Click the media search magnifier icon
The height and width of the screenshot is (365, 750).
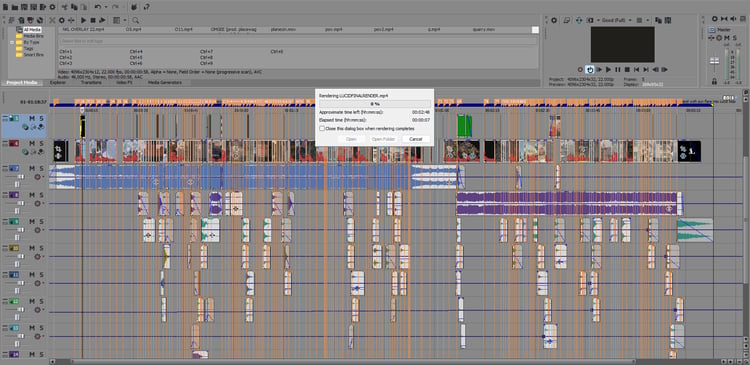[x=136, y=20]
